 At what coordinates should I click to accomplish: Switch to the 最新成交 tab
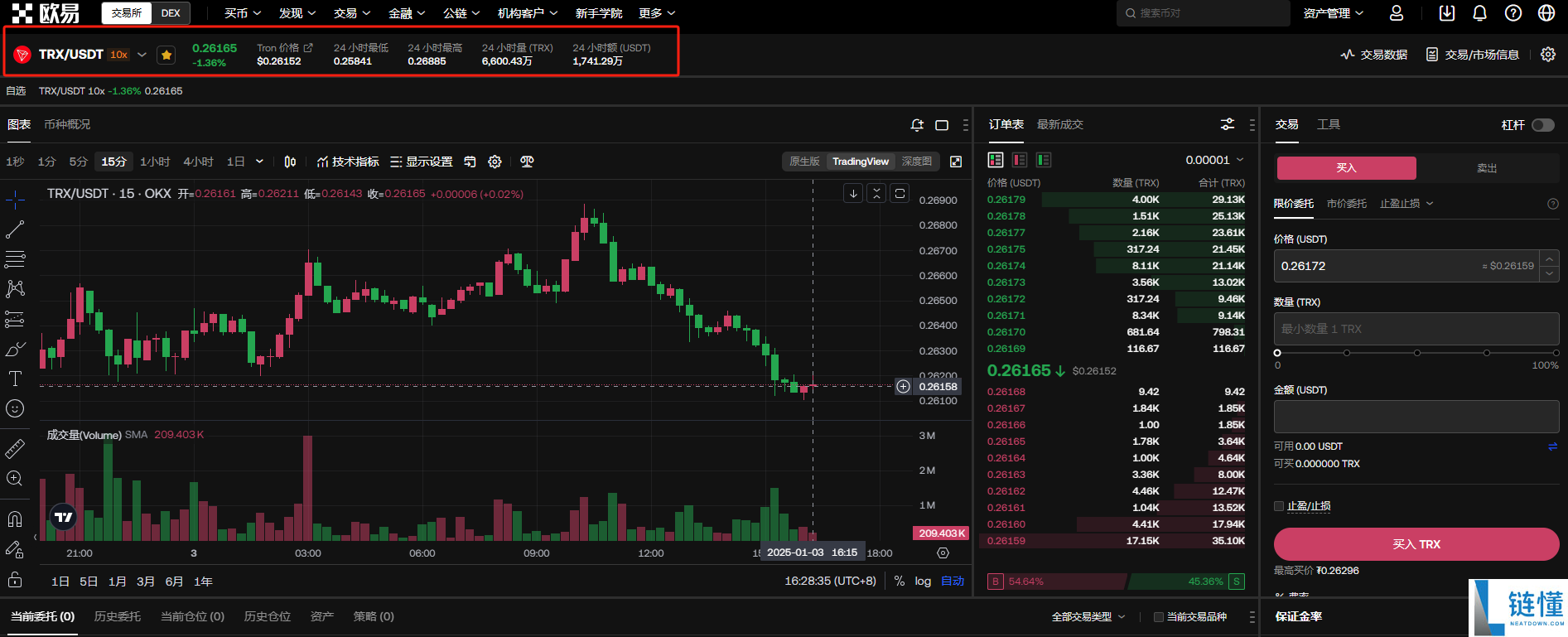[1060, 124]
